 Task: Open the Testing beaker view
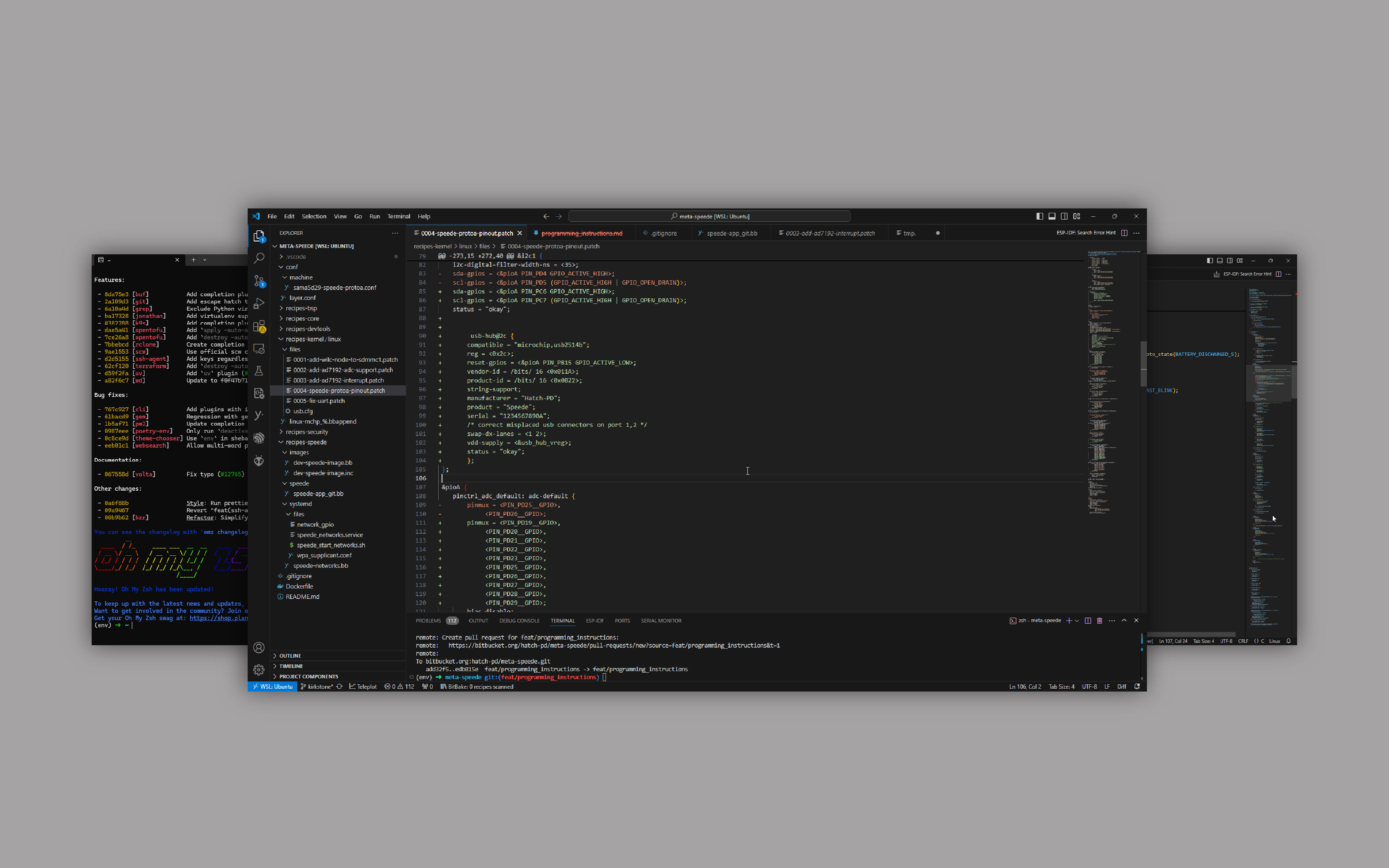tap(259, 371)
